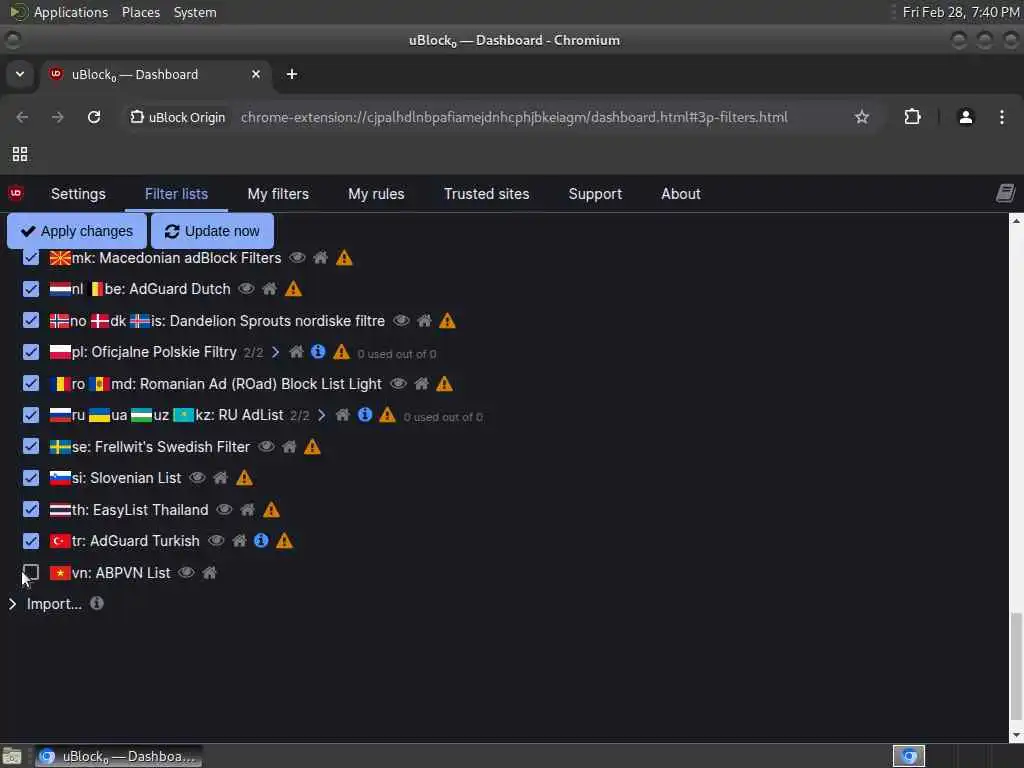Click warning triangle beside RU AdList
1024x768 pixels.
click(387, 415)
